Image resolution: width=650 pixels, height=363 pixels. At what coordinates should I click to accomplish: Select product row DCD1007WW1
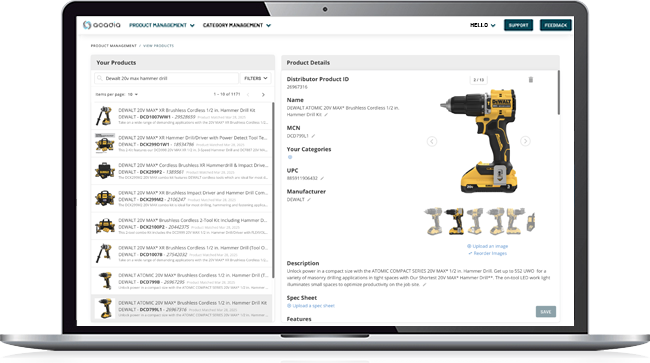point(182,116)
